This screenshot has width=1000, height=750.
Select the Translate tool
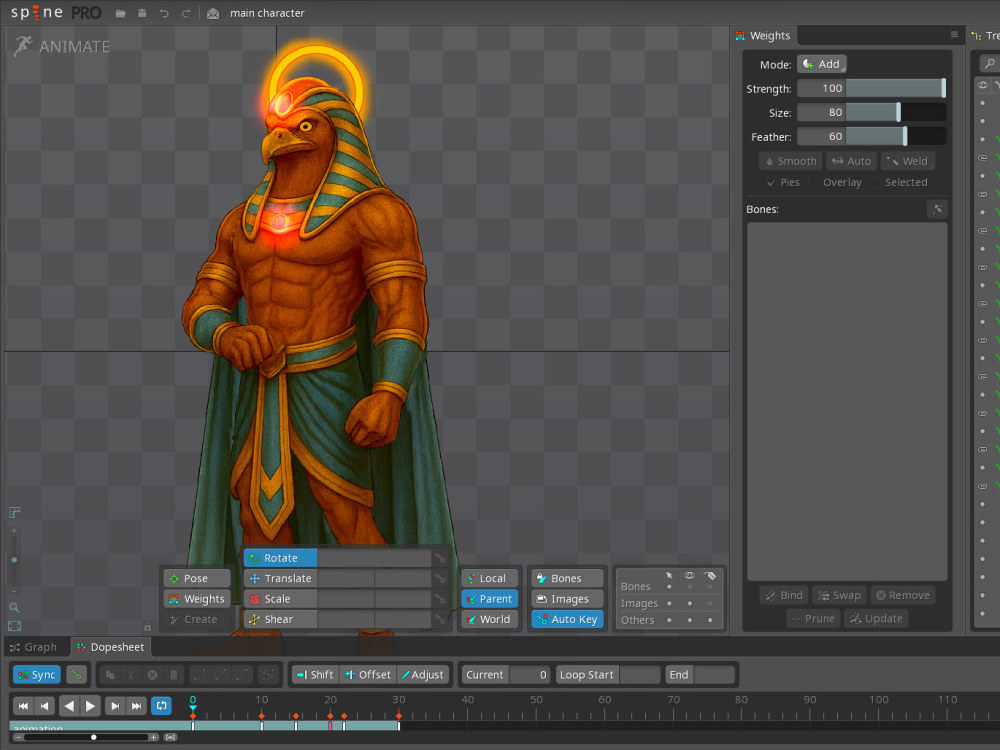click(281, 578)
